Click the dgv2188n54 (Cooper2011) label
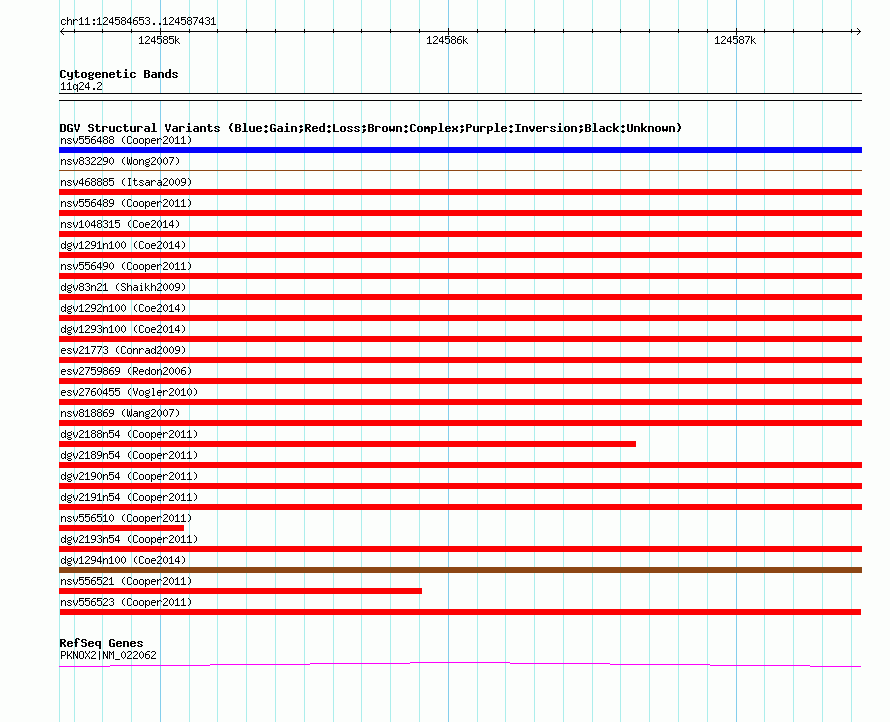 point(129,434)
